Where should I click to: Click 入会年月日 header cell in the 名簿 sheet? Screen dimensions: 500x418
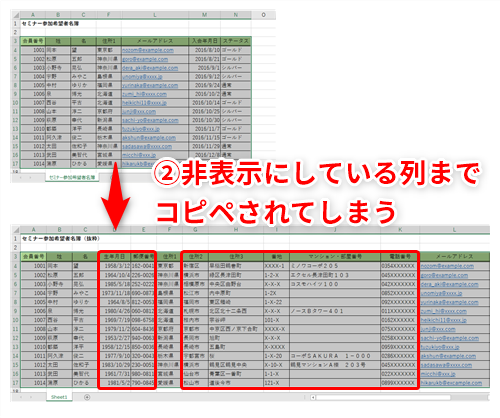(x=204, y=41)
